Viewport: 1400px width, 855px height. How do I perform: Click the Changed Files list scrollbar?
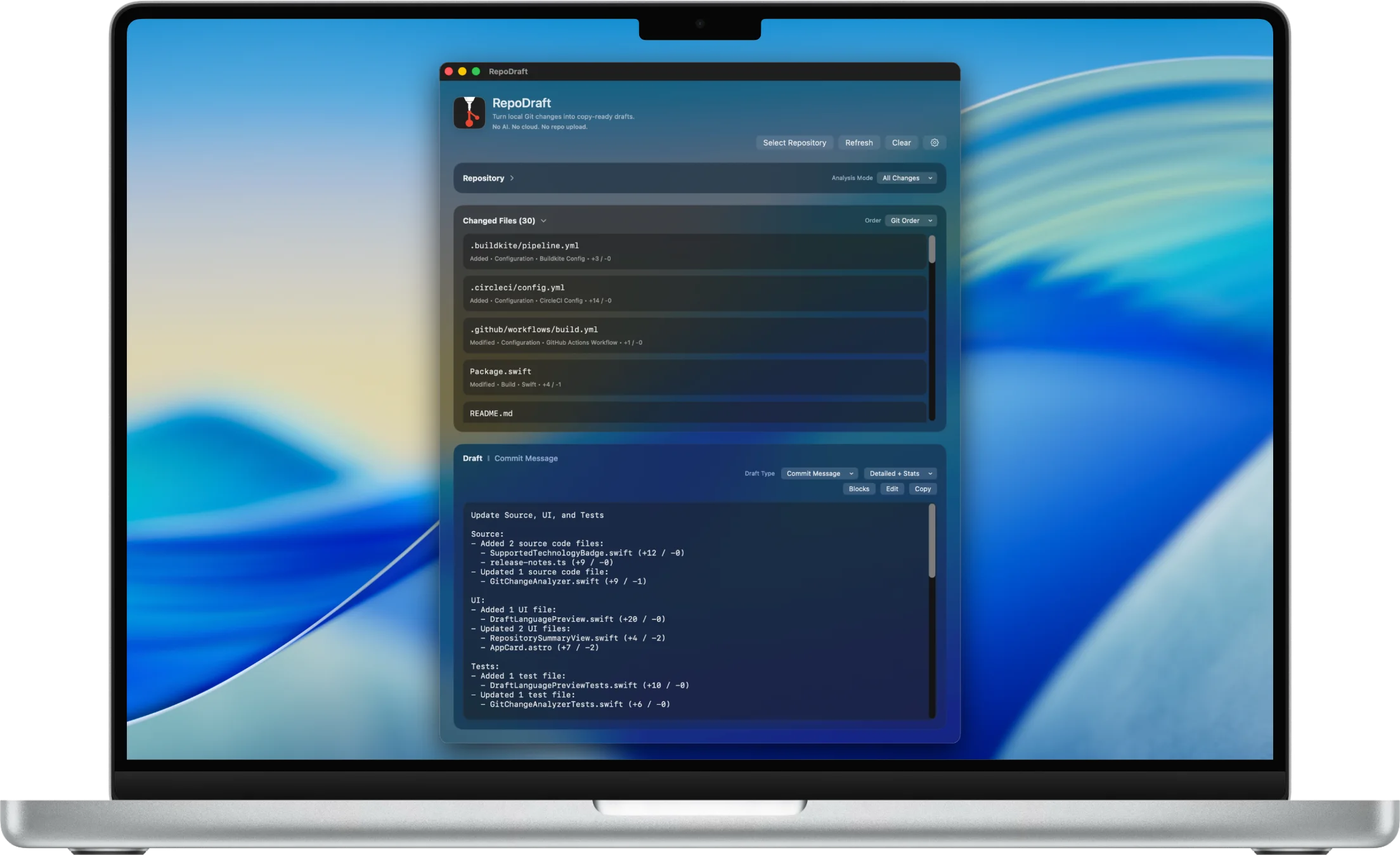point(932,249)
